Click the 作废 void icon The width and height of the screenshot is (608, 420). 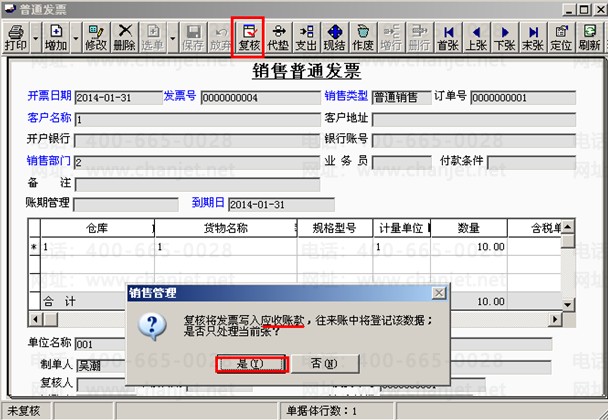[363, 38]
